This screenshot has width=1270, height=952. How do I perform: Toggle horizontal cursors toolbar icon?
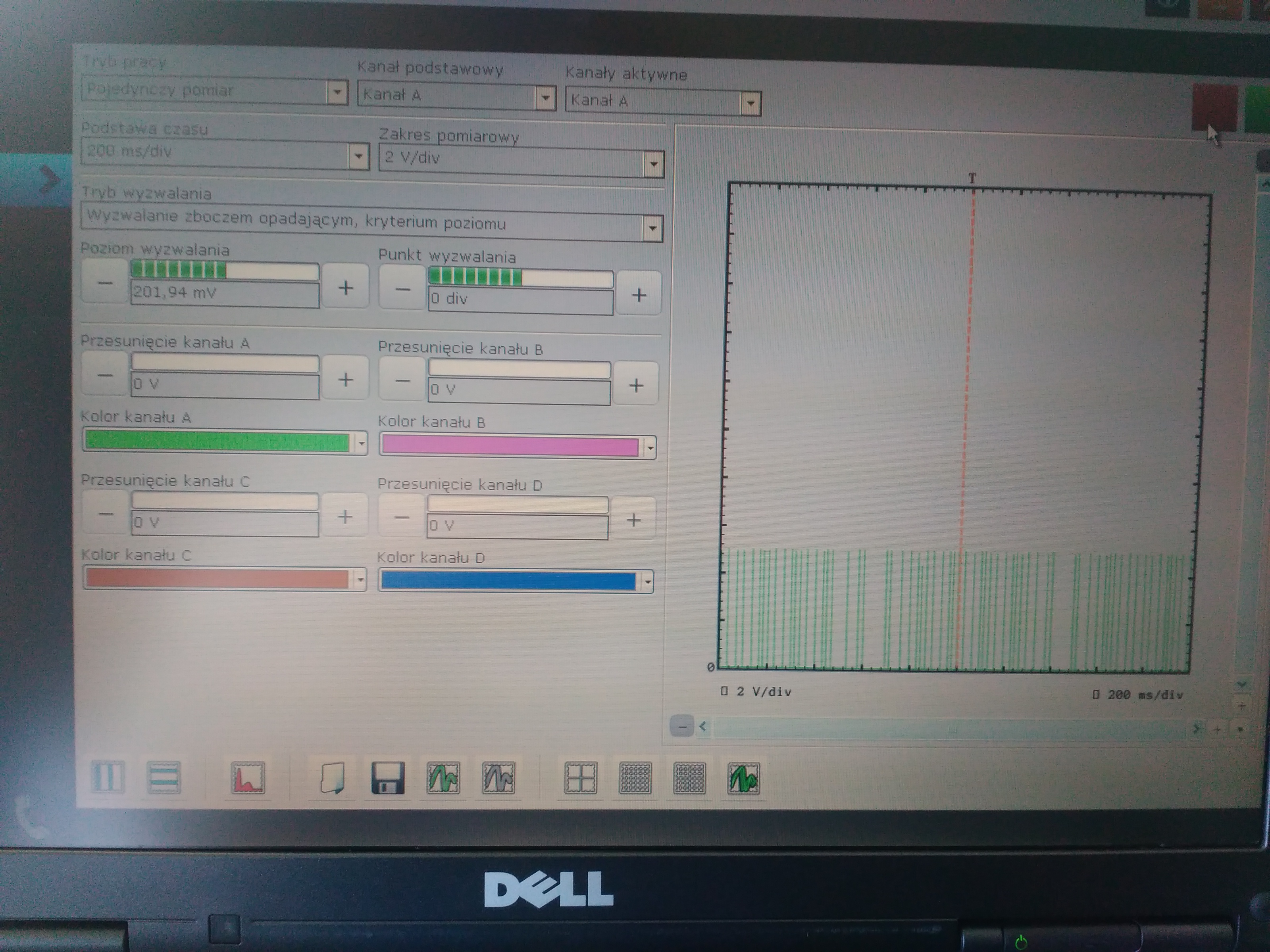tap(164, 777)
